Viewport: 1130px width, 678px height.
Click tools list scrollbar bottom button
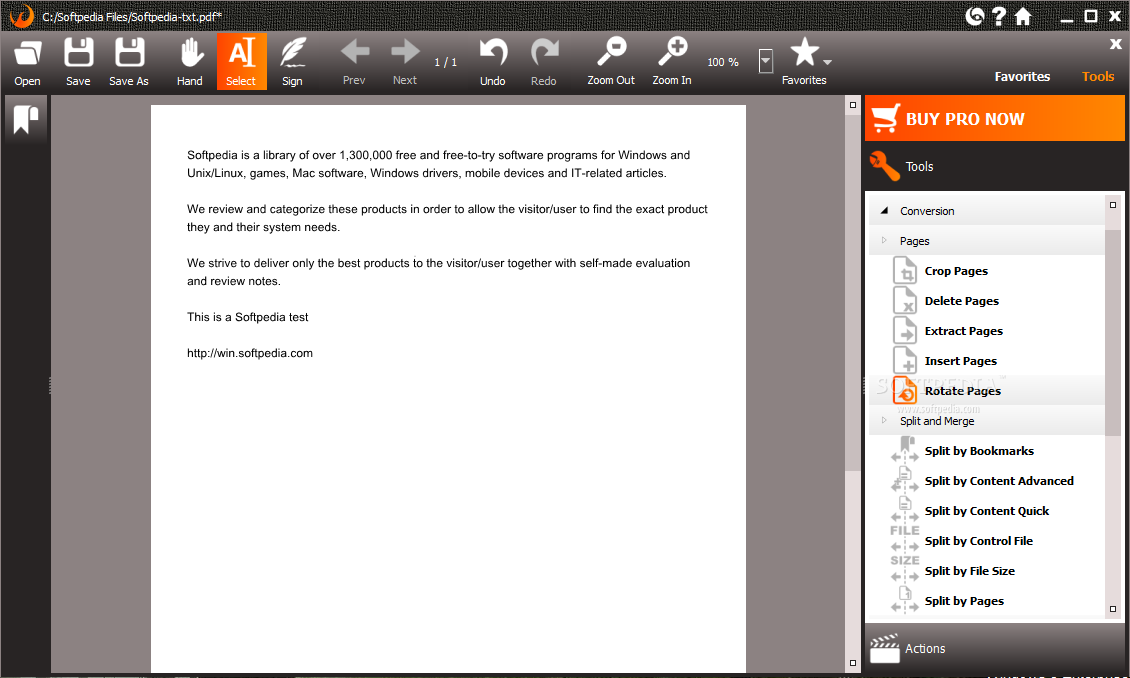coord(1113,609)
